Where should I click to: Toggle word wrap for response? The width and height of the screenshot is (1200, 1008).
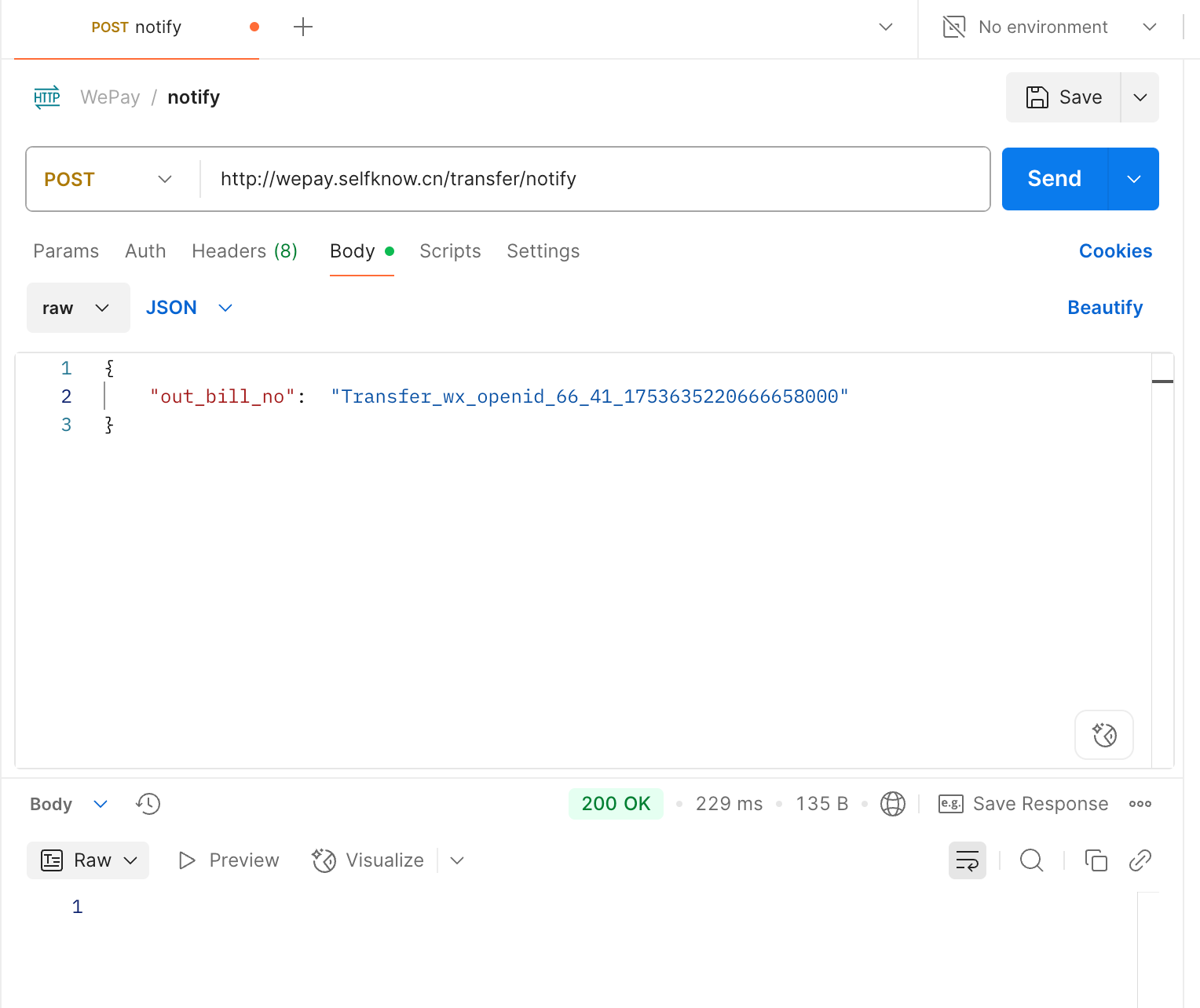(x=967, y=860)
